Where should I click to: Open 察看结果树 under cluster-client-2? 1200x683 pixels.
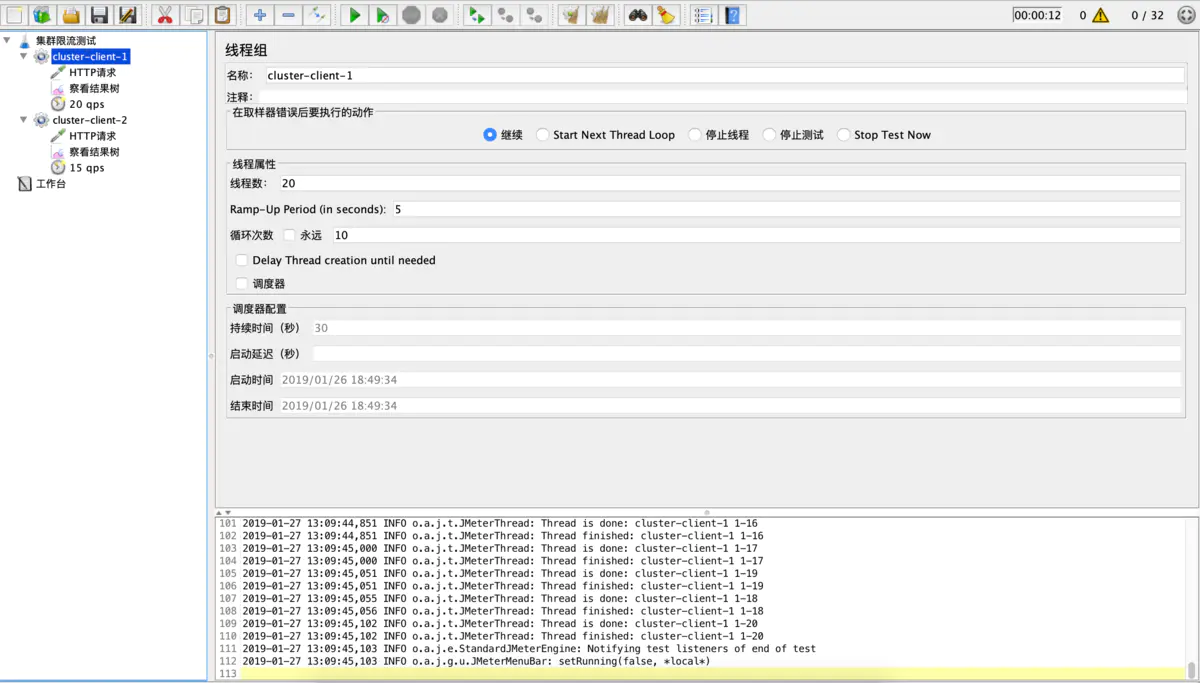click(94, 152)
